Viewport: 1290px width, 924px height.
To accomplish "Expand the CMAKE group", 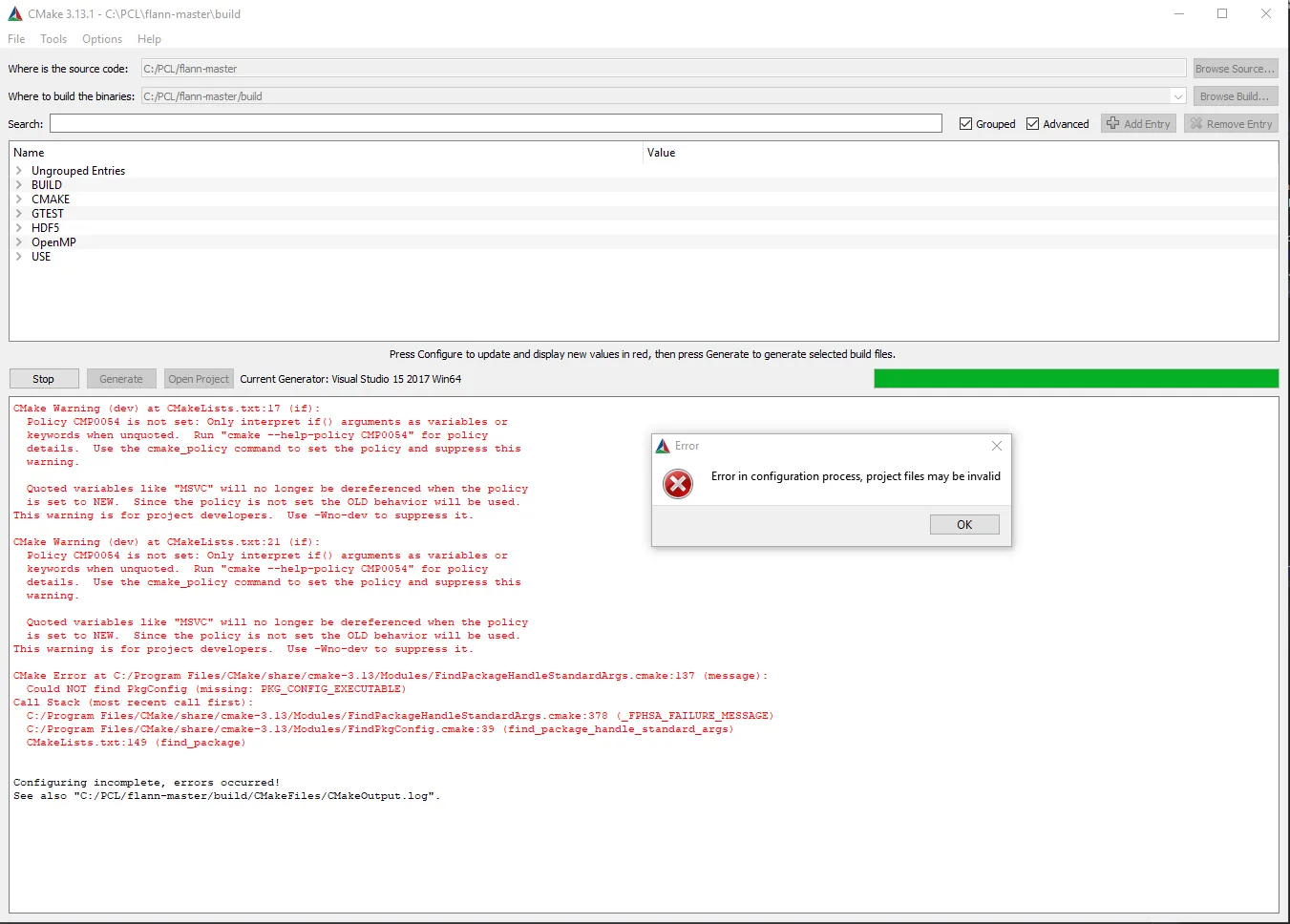I will 19,199.
